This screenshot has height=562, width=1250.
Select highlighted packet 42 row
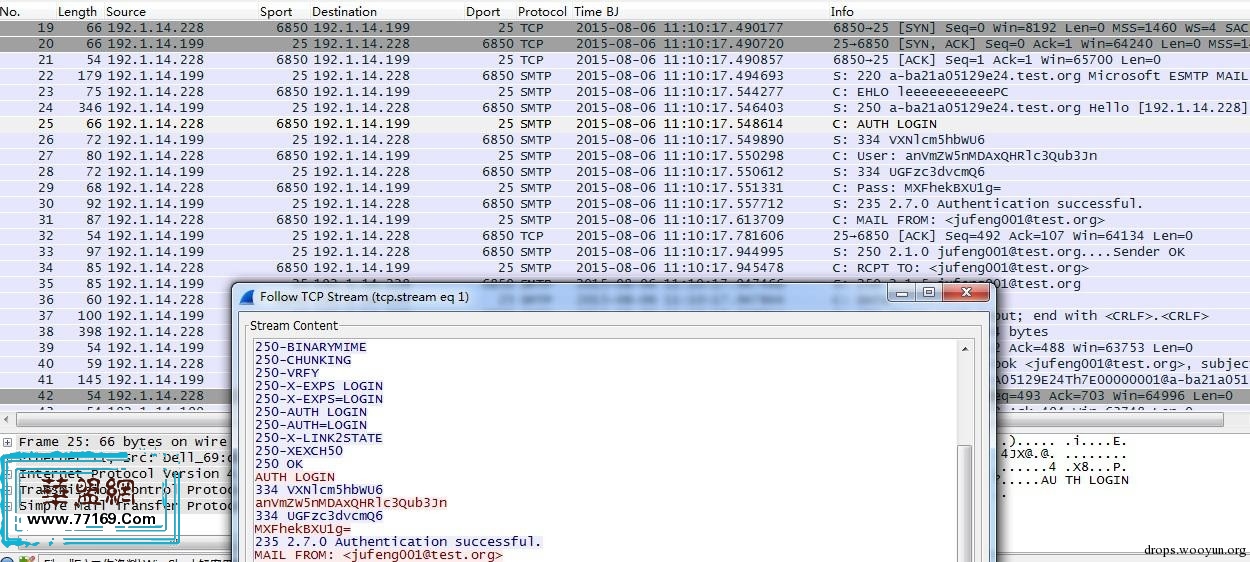[115, 396]
